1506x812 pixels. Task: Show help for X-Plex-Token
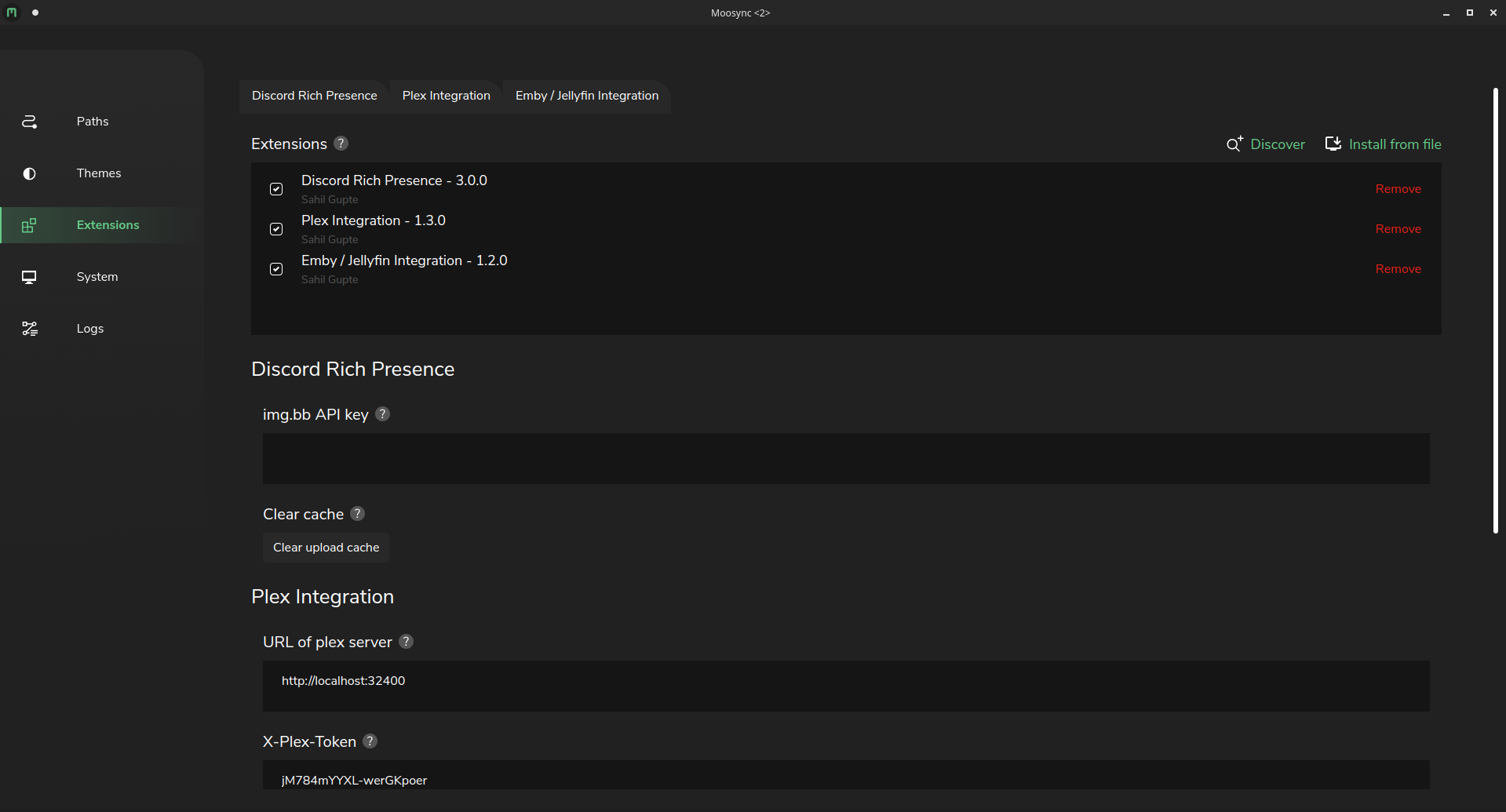[370, 741]
